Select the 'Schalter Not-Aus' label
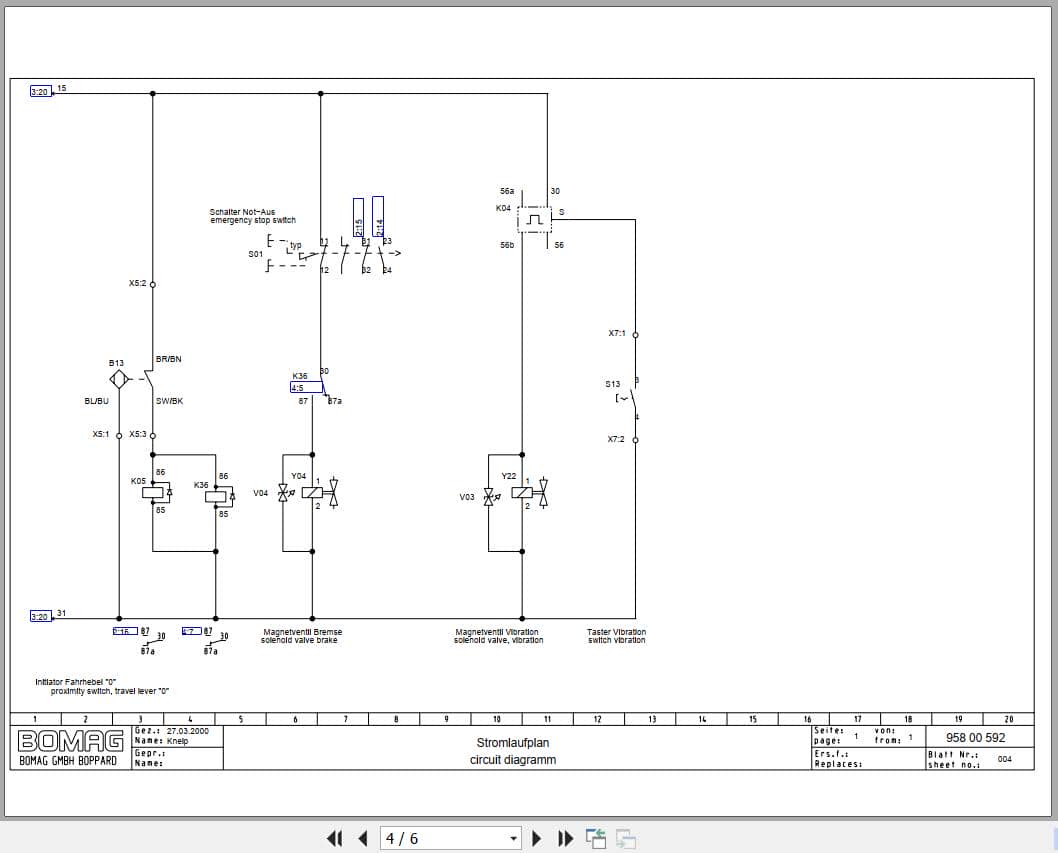 [242, 212]
